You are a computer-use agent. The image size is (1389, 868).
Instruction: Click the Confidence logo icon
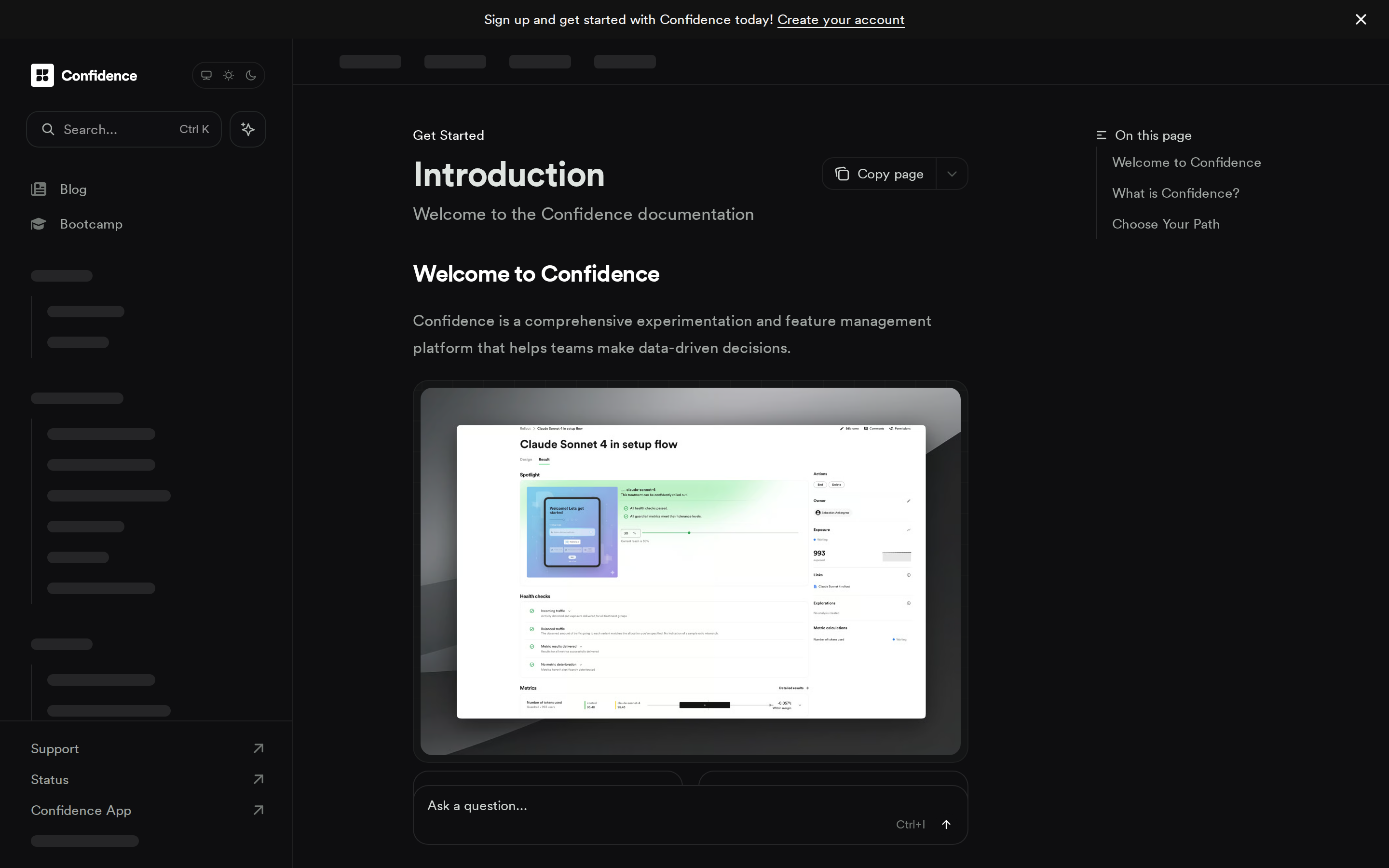coord(42,75)
